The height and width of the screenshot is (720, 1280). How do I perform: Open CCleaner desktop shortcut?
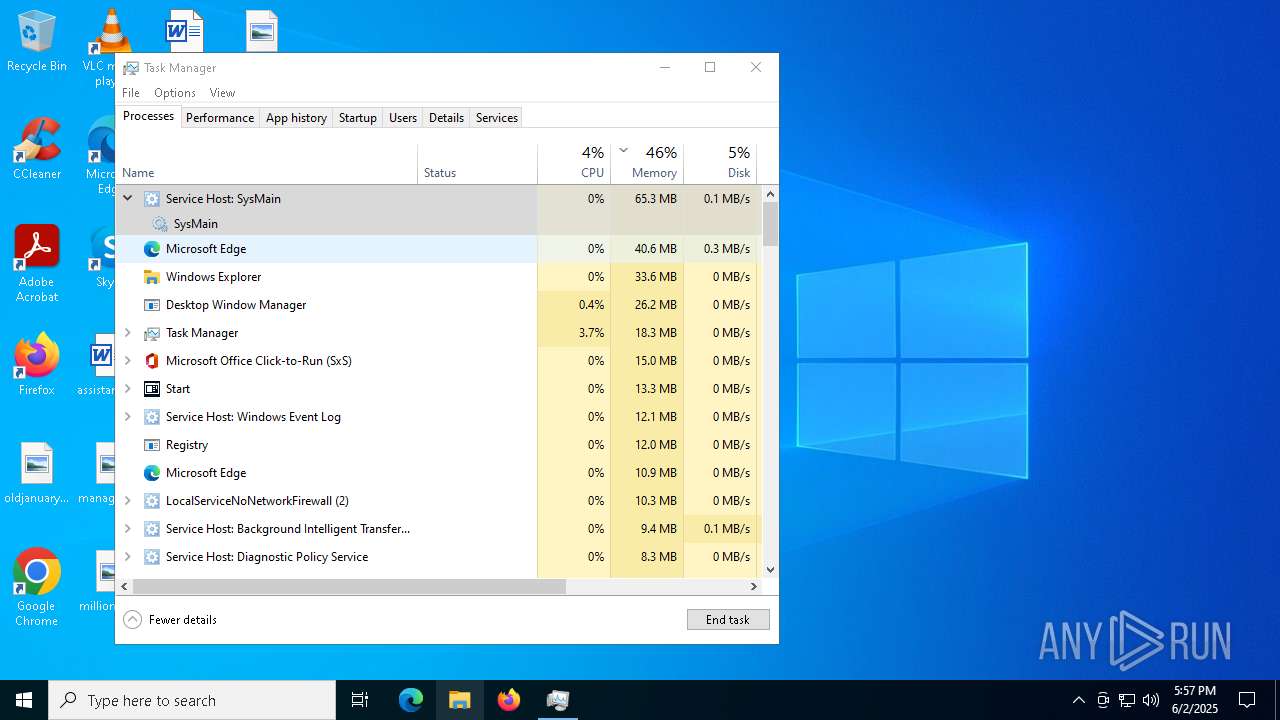pyautogui.click(x=37, y=149)
